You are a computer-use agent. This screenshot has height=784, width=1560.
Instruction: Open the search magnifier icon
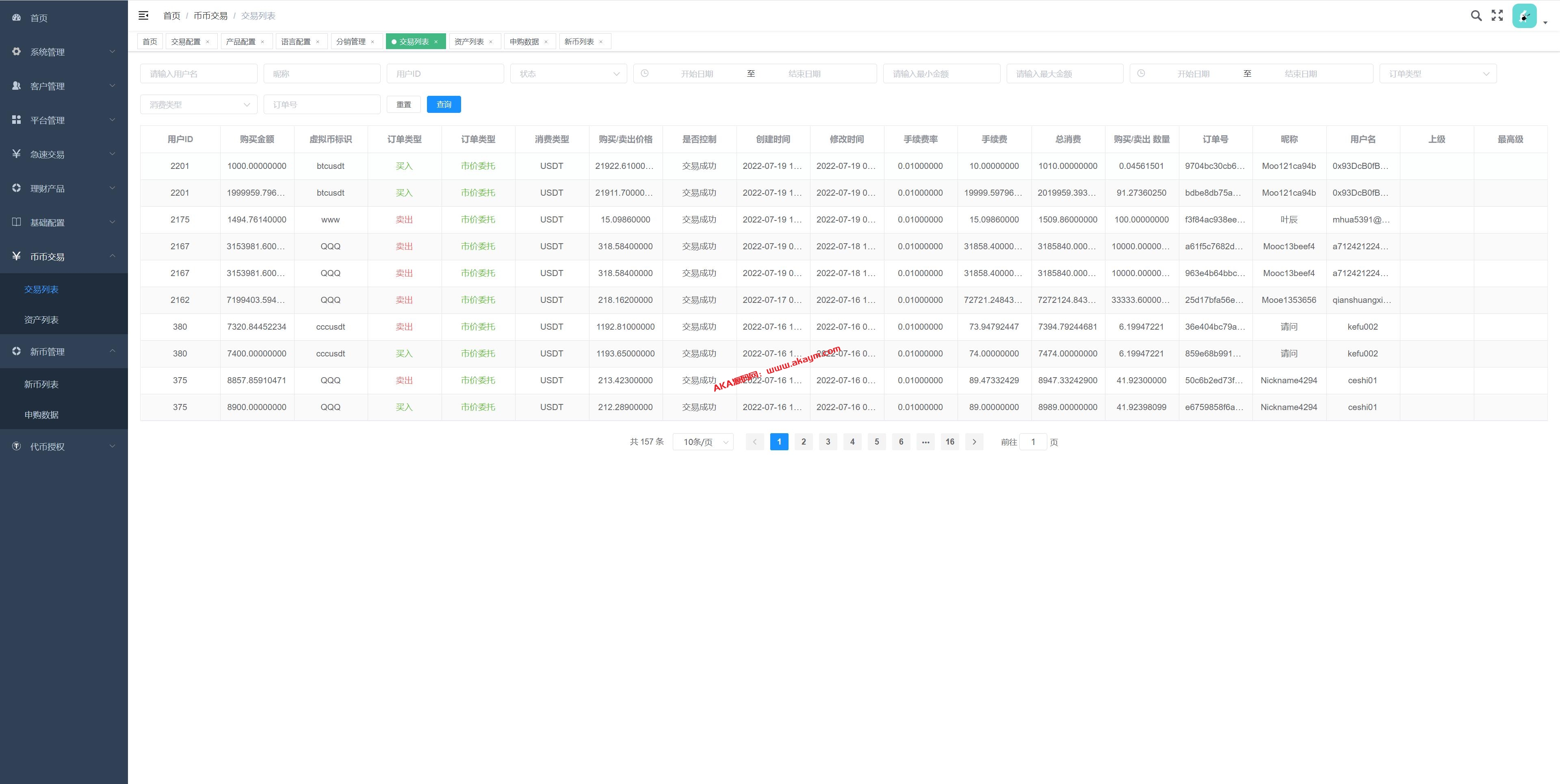coord(1476,16)
